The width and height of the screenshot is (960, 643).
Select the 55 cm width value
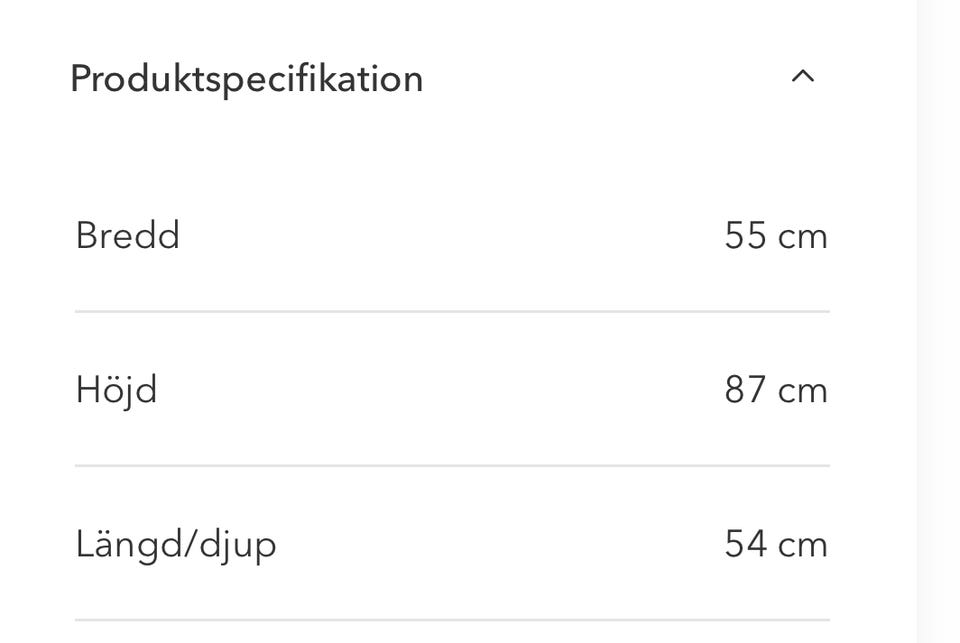click(775, 236)
